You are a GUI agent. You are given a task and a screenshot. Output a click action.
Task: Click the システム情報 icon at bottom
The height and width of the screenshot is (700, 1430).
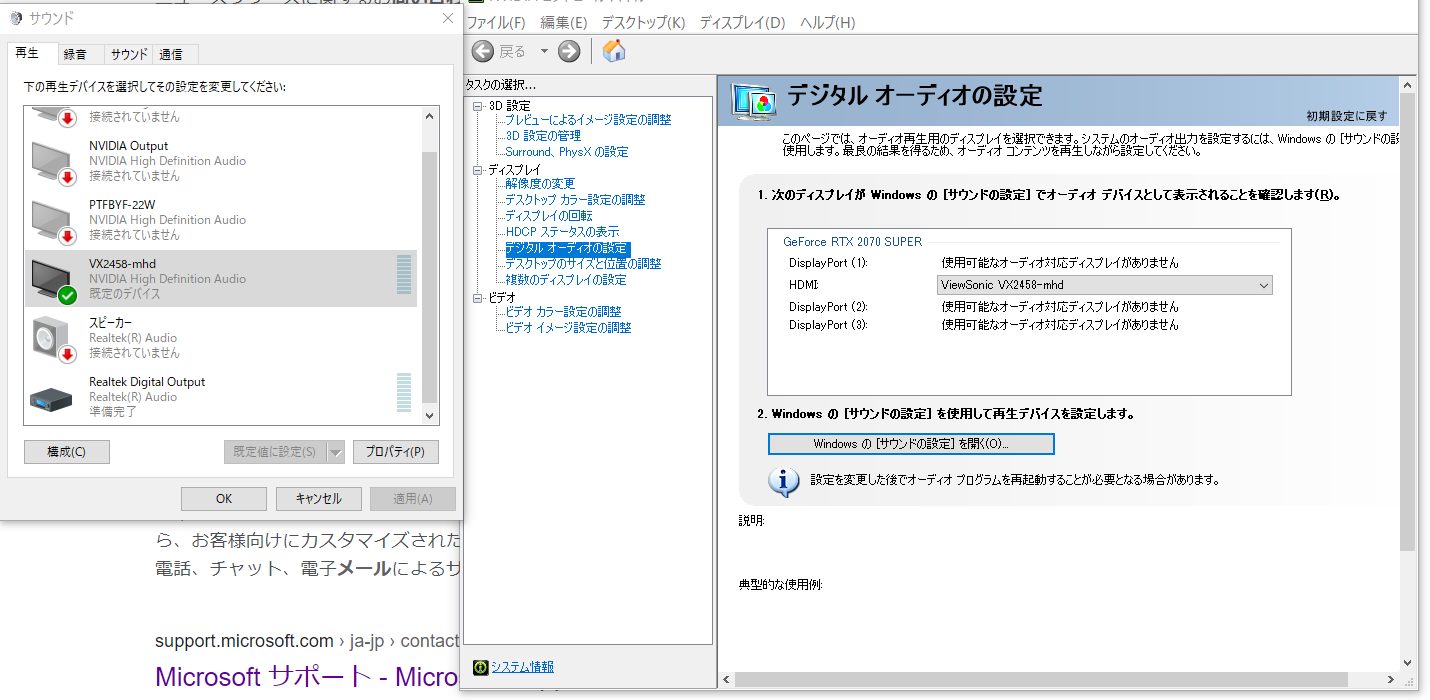[x=480, y=667]
